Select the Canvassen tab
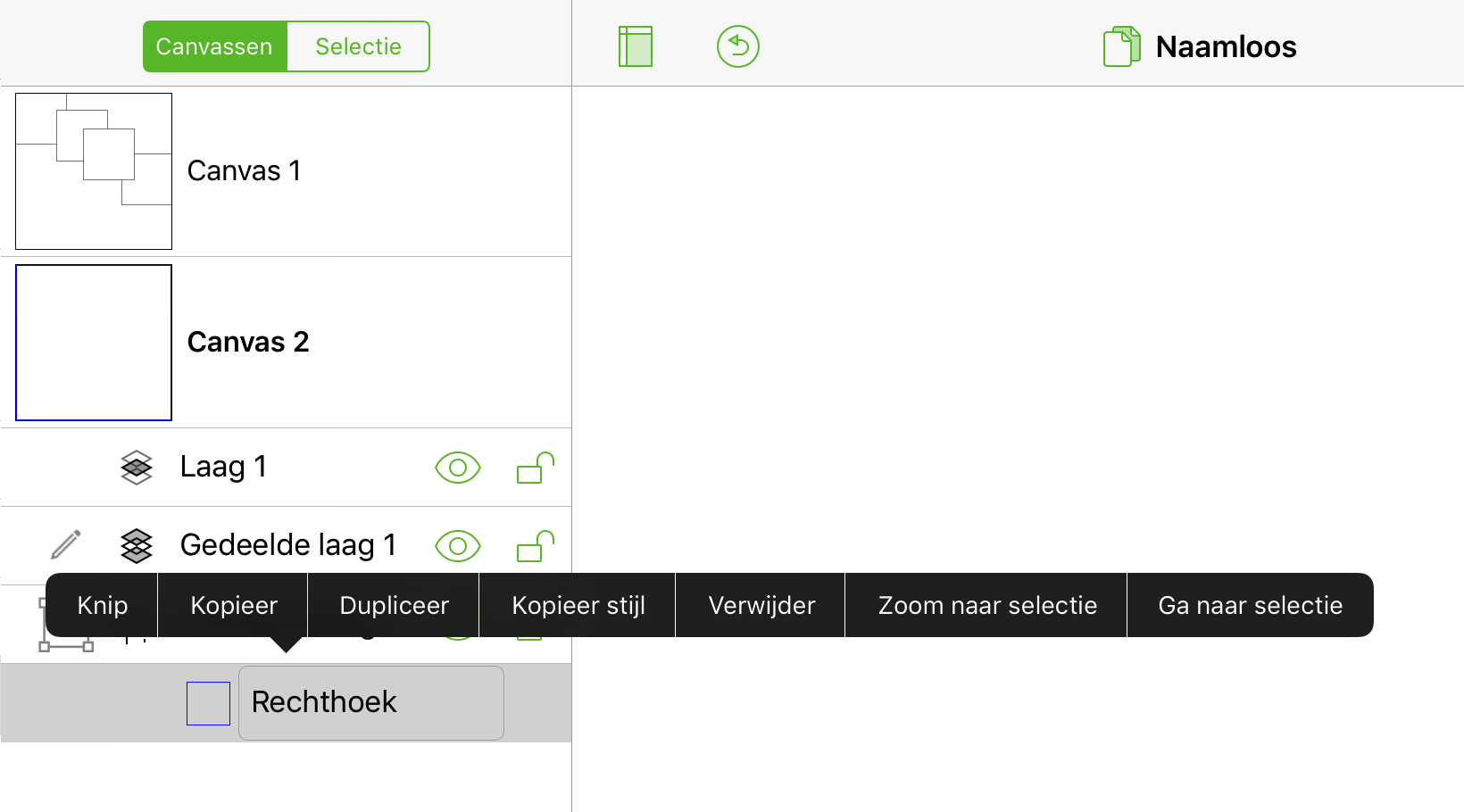 pyautogui.click(x=215, y=46)
